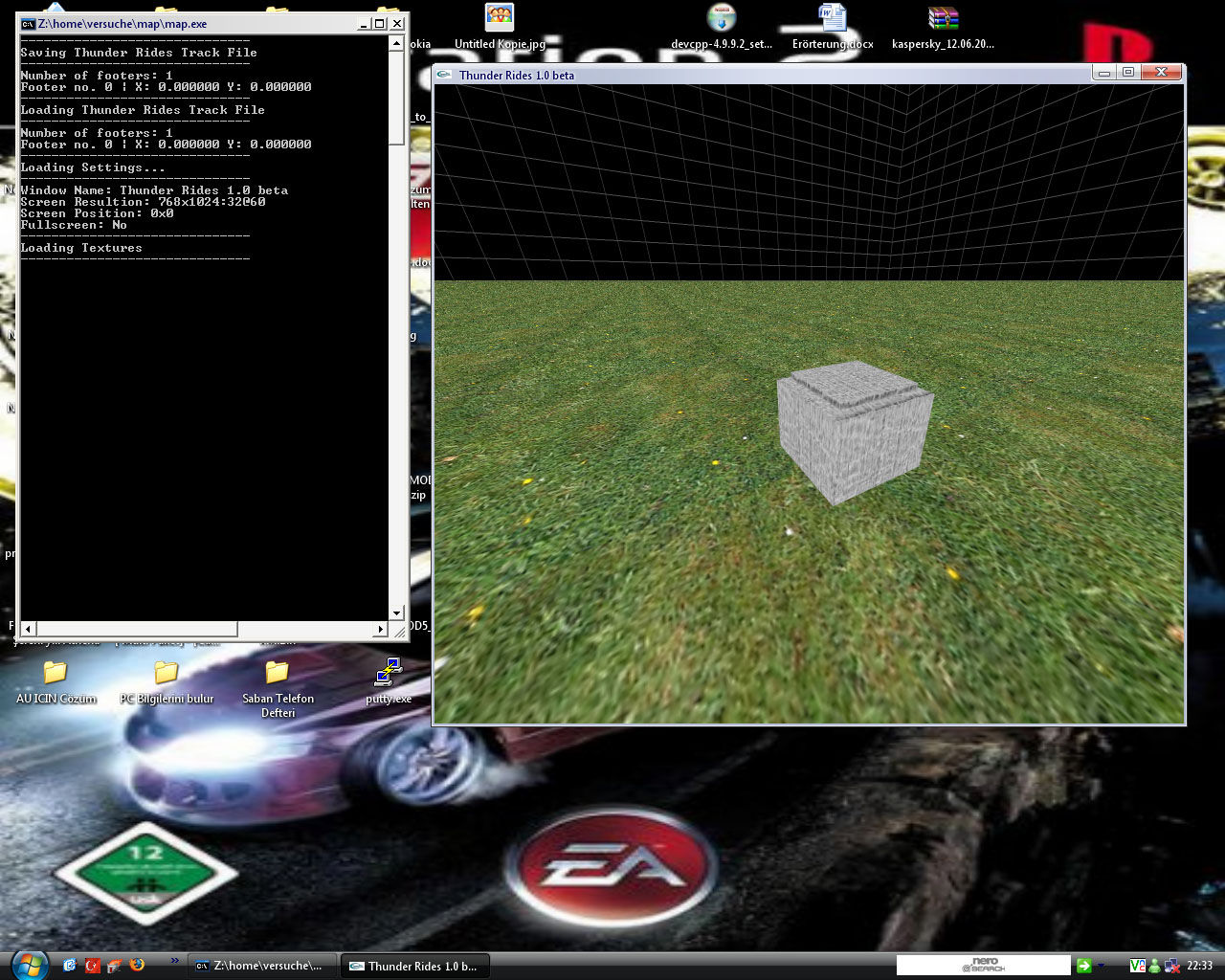The image size is (1225, 980).
Task: Expand the quick launch overflow chevron
Action: 174,960
